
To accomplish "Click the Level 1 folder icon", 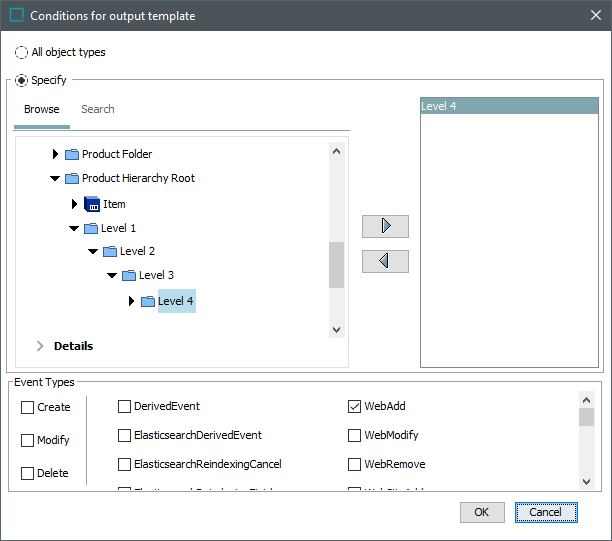I will [x=91, y=228].
